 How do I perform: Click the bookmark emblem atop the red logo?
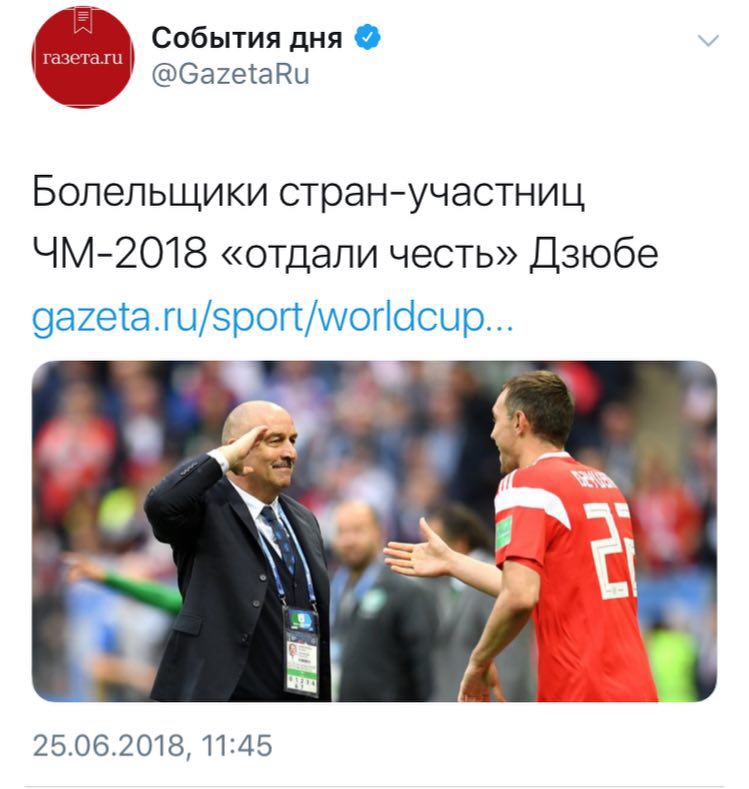pyautogui.click(x=83, y=21)
